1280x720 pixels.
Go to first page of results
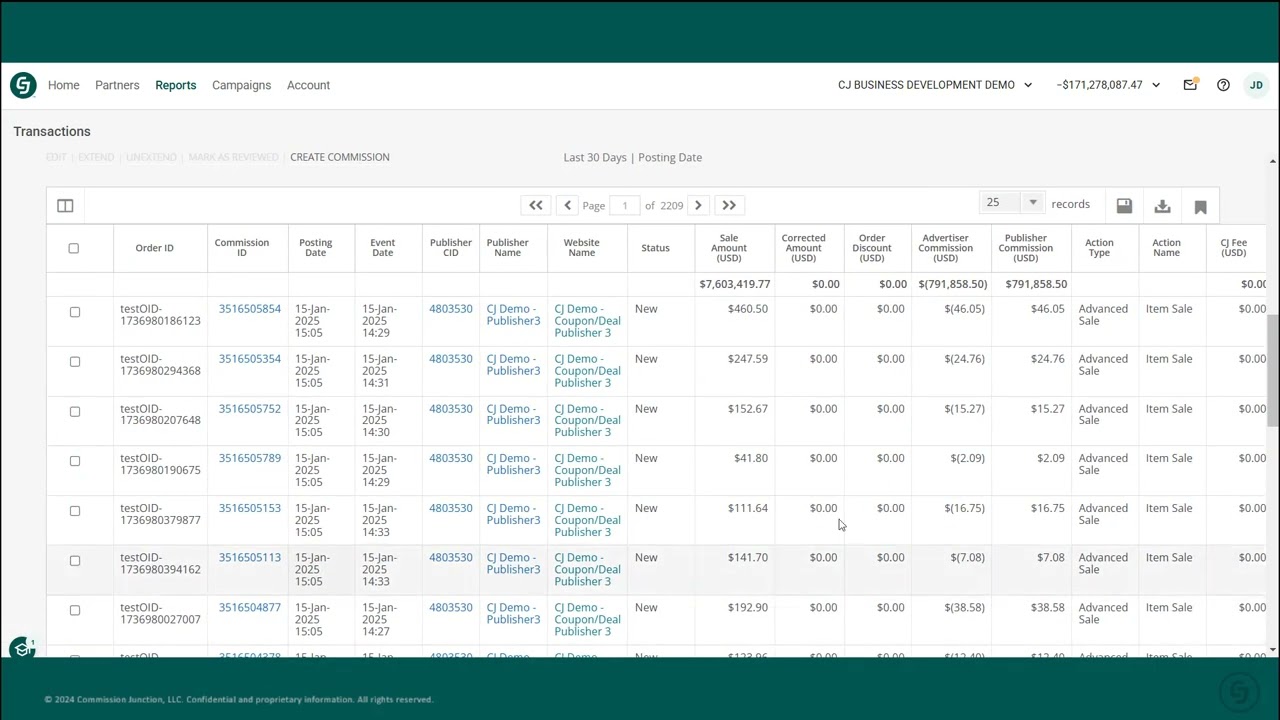tap(536, 205)
